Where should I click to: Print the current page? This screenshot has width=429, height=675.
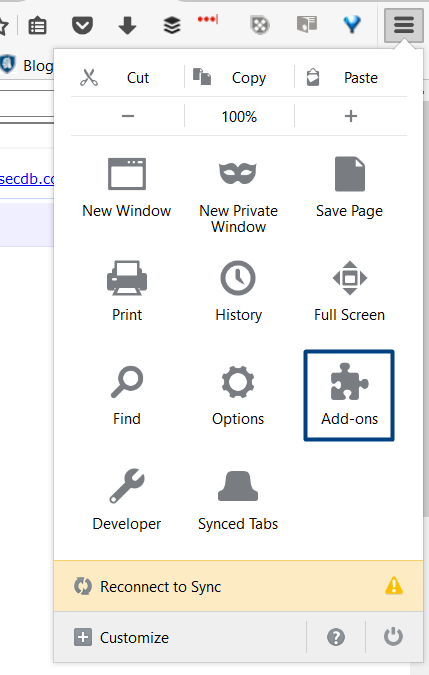(x=127, y=291)
